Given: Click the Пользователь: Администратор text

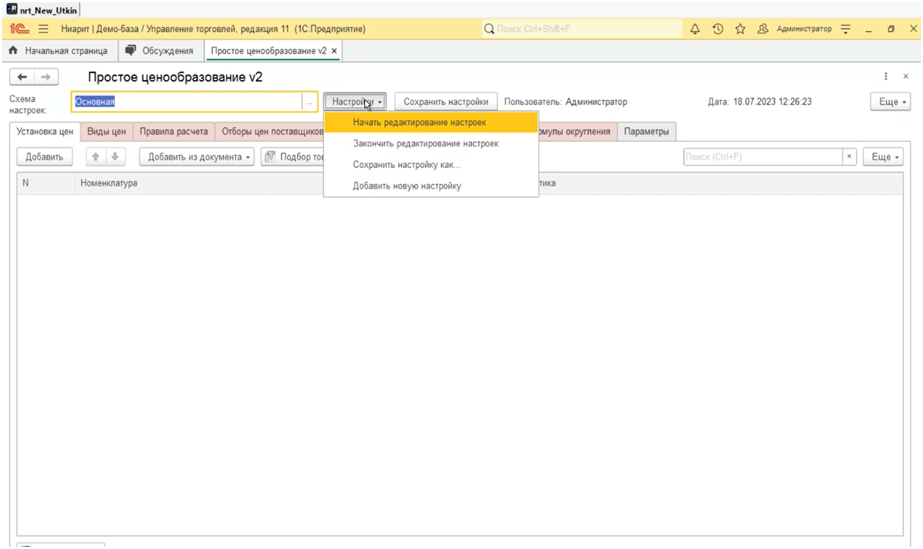Looking at the screenshot, I should click(566, 102).
